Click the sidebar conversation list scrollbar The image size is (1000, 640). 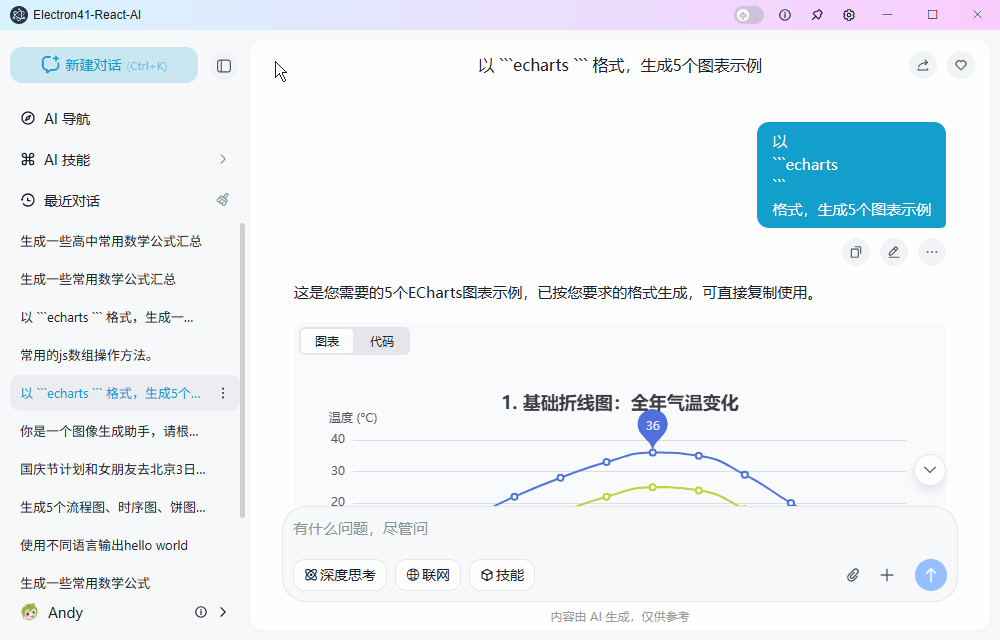click(242, 370)
